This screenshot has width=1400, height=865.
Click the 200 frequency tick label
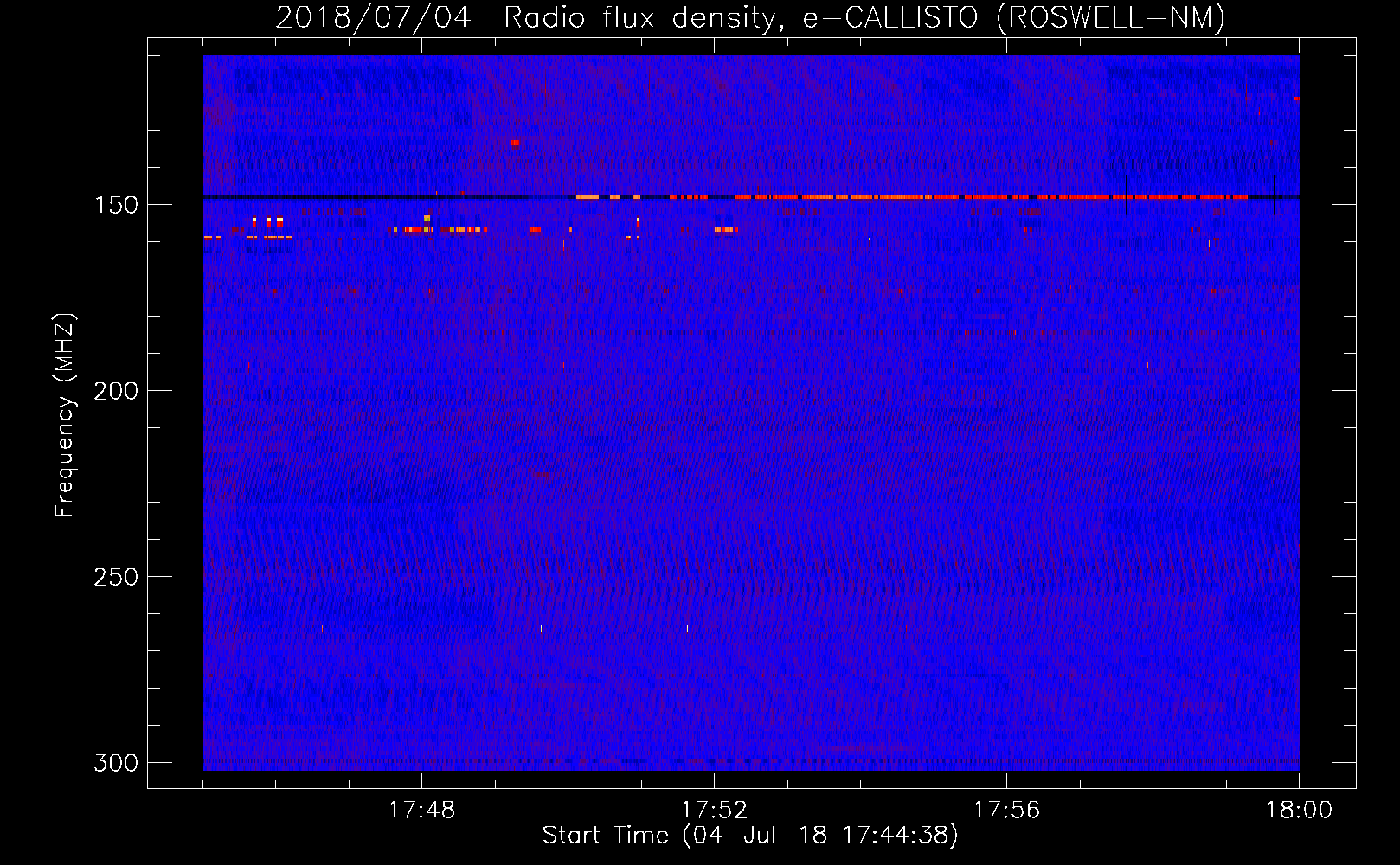tap(116, 391)
